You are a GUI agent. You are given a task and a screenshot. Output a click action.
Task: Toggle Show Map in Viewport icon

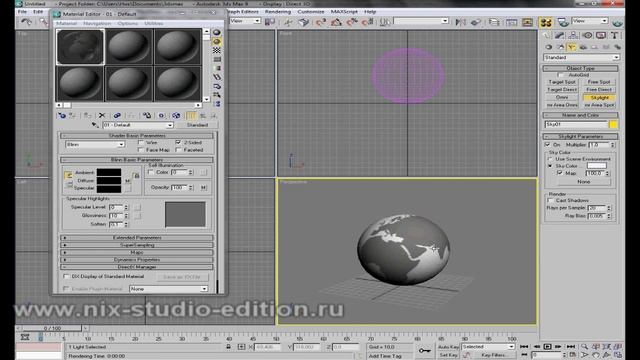coord(176,116)
